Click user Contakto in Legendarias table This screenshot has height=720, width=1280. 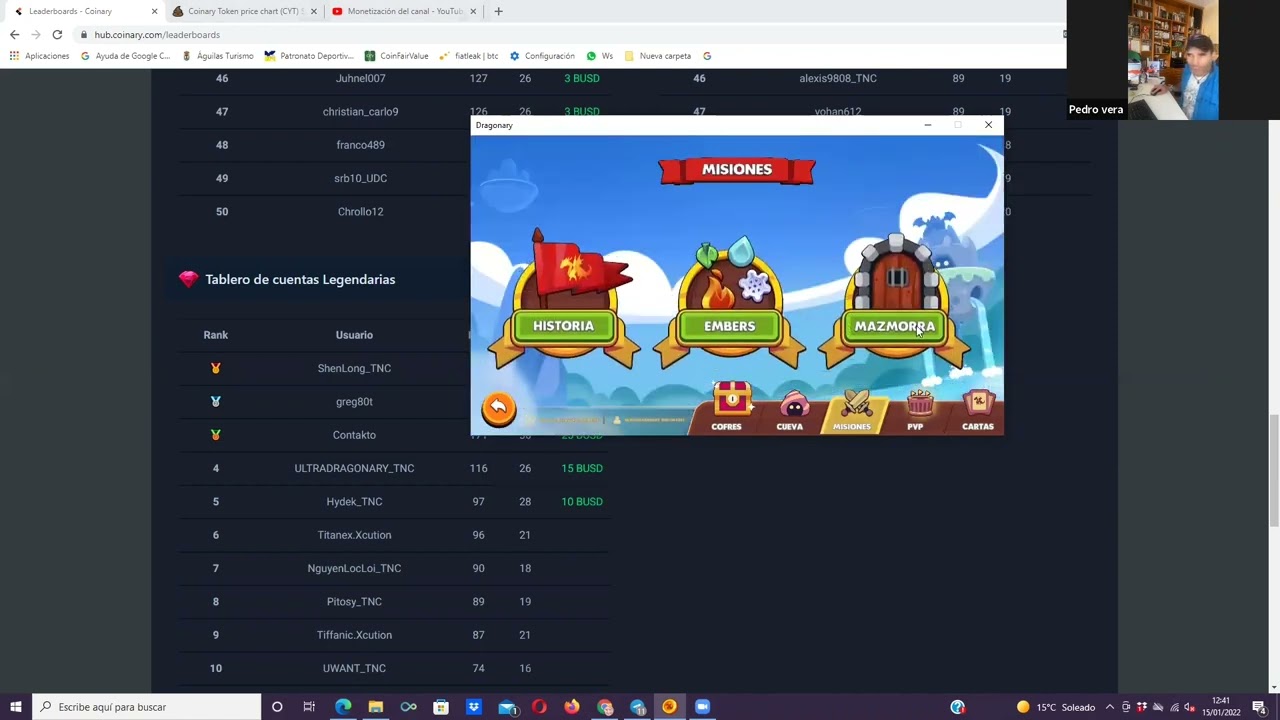click(354, 435)
